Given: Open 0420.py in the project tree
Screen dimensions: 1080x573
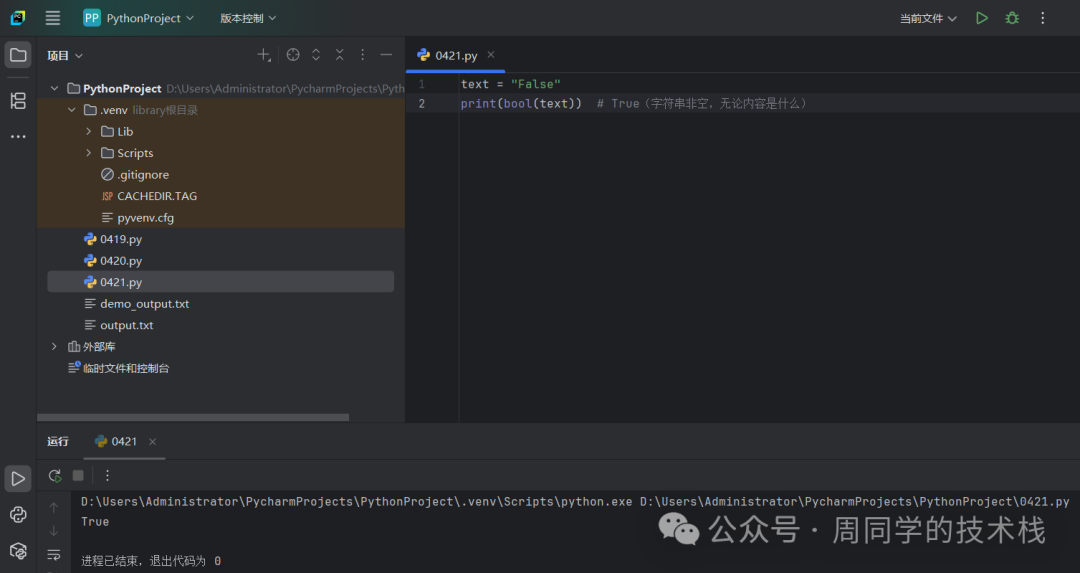Looking at the screenshot, I should pyautogui.click(x=113, y=260).
